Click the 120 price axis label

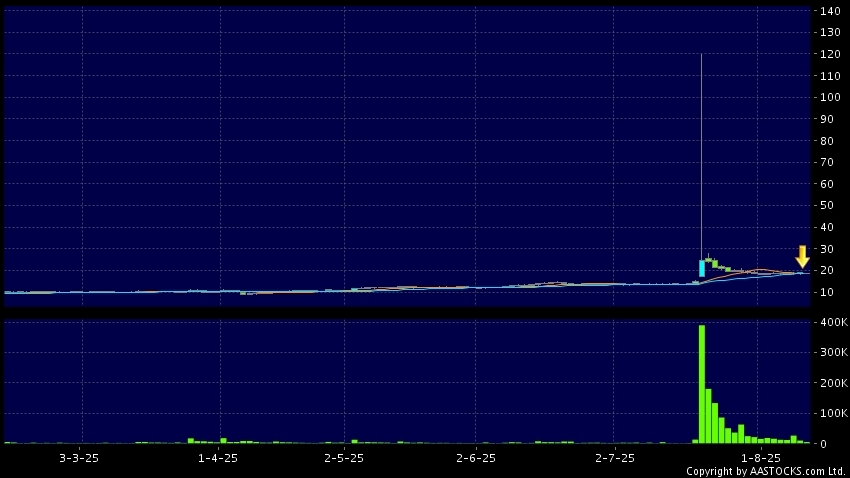(830, 54)
